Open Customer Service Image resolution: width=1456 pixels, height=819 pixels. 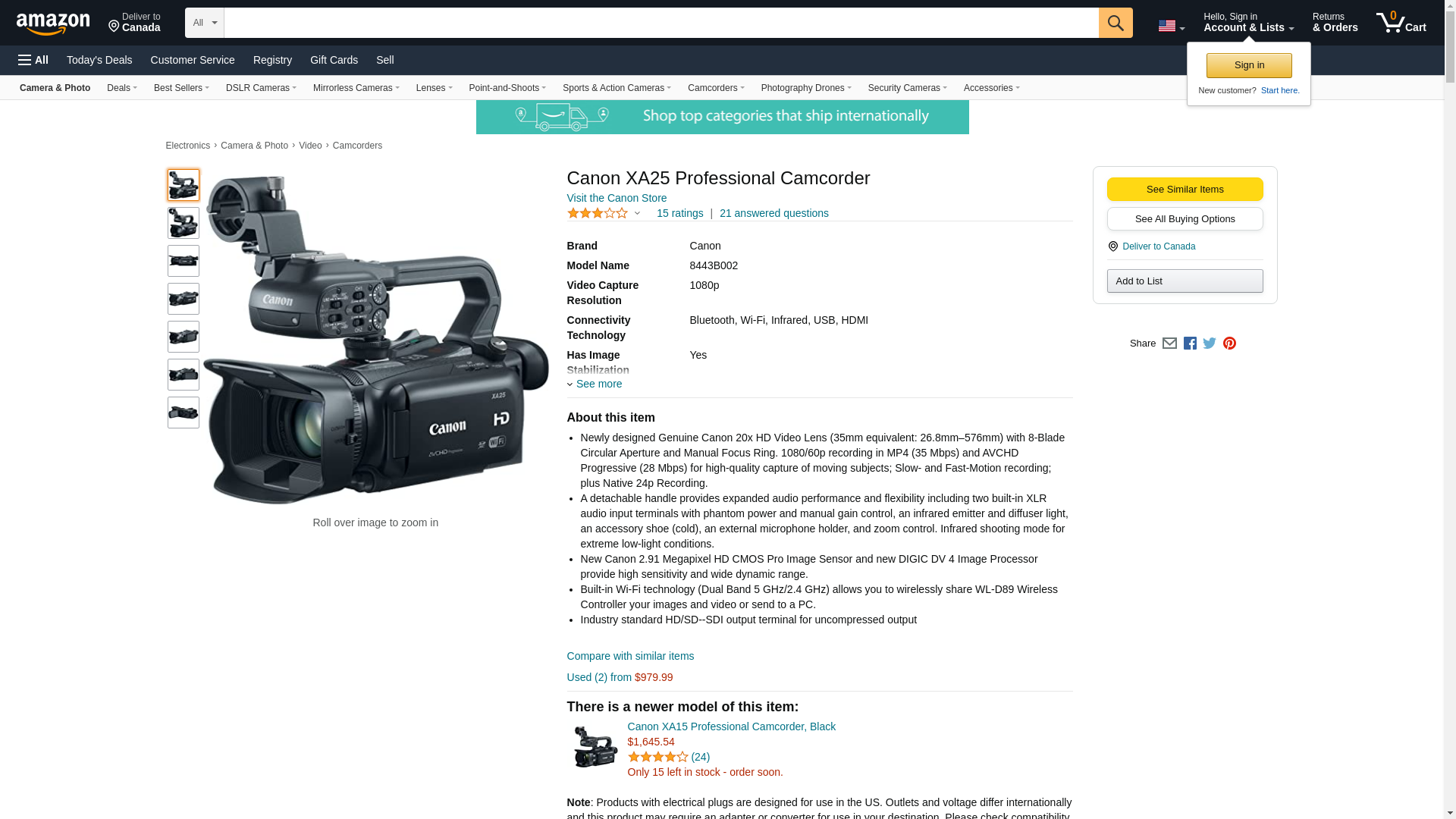193,60
